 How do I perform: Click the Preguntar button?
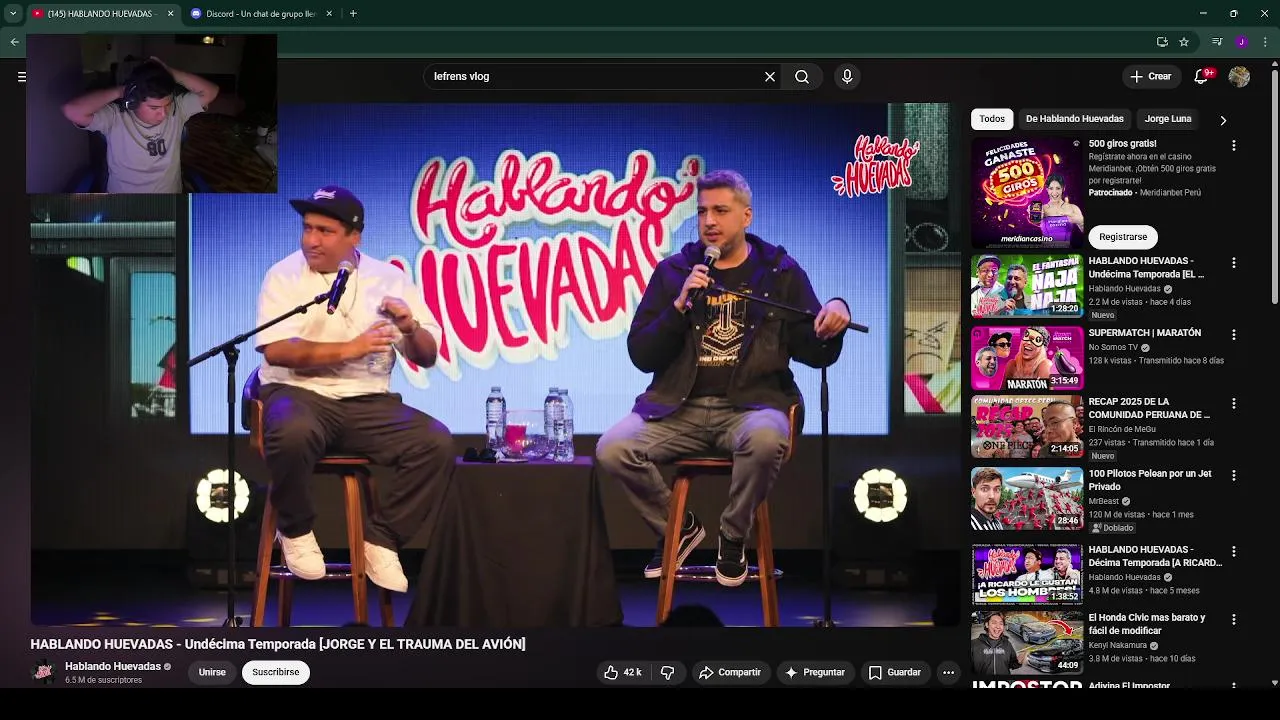pyautogui.click(x=816, y=673)
